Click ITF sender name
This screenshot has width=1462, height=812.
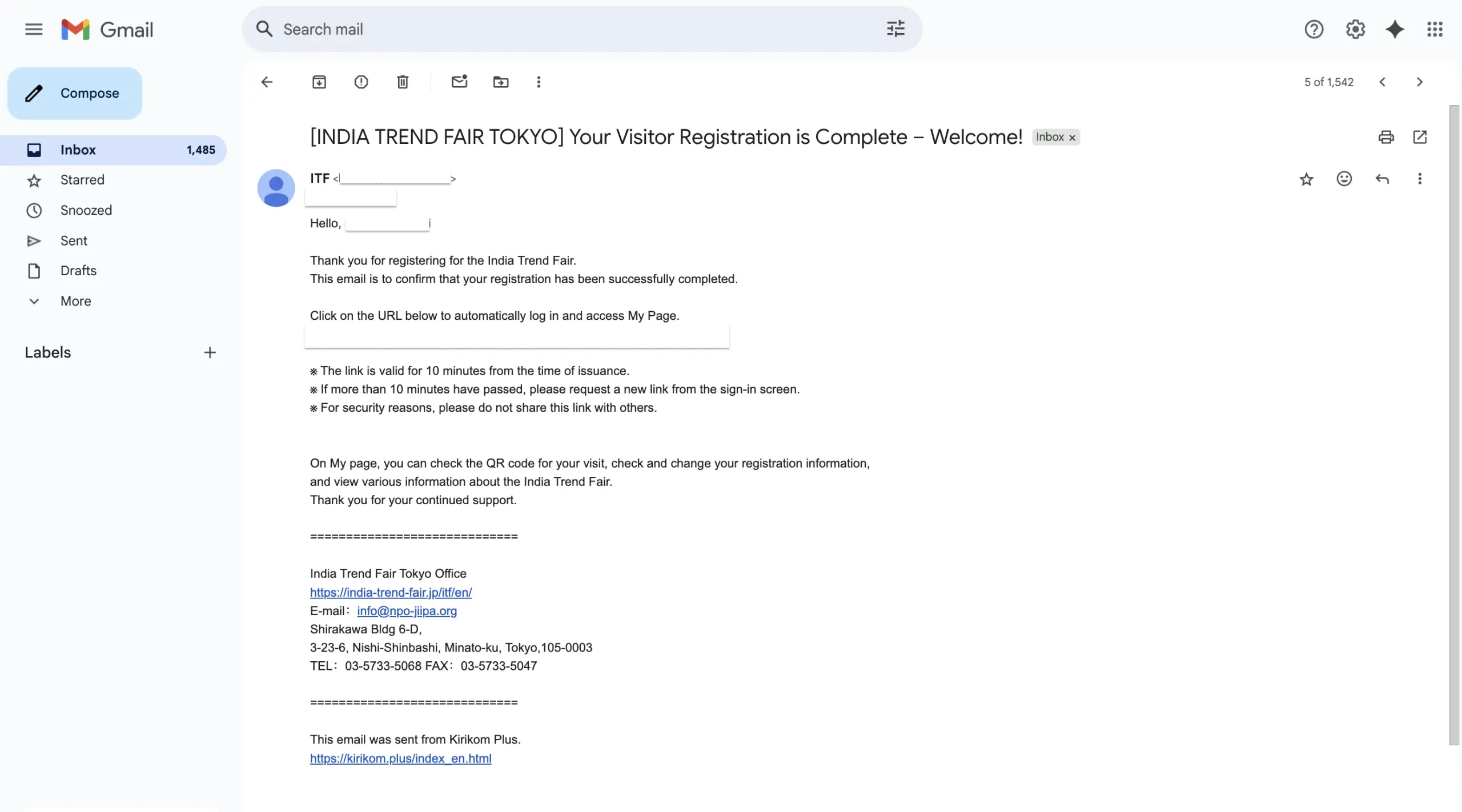point(319,178)
